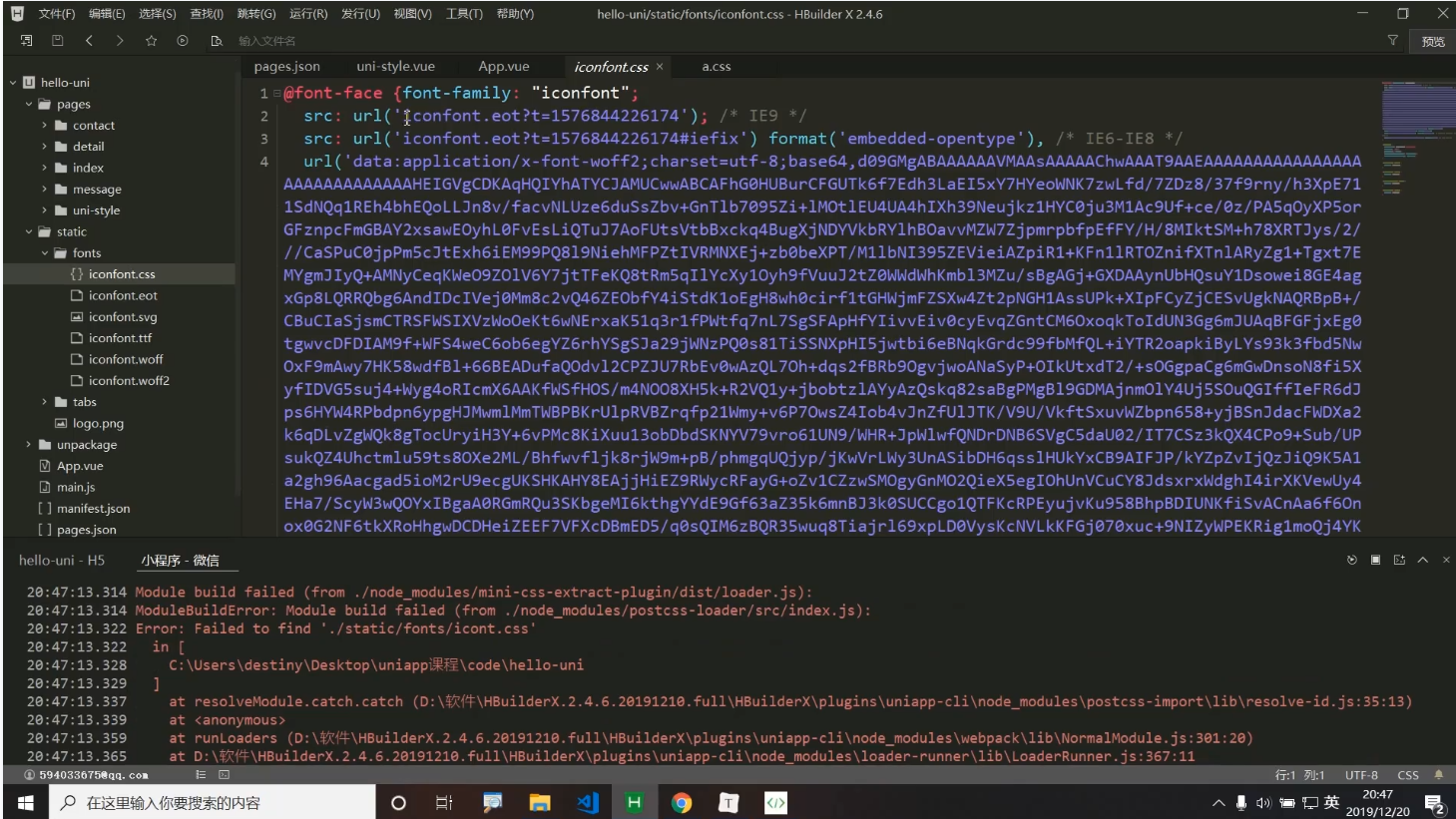Open the 工具(T) menu
1456x819 pixels.
(464, 14)
